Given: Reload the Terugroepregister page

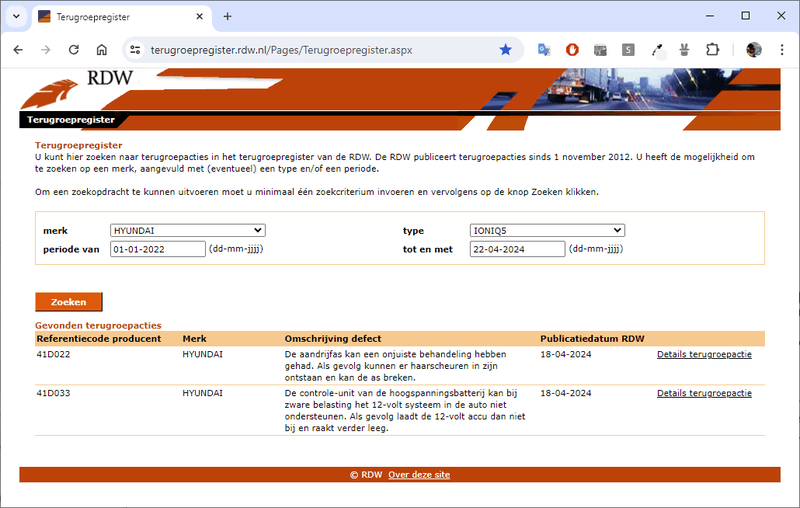Looking at the screenshot, I should tap(73, 49).
